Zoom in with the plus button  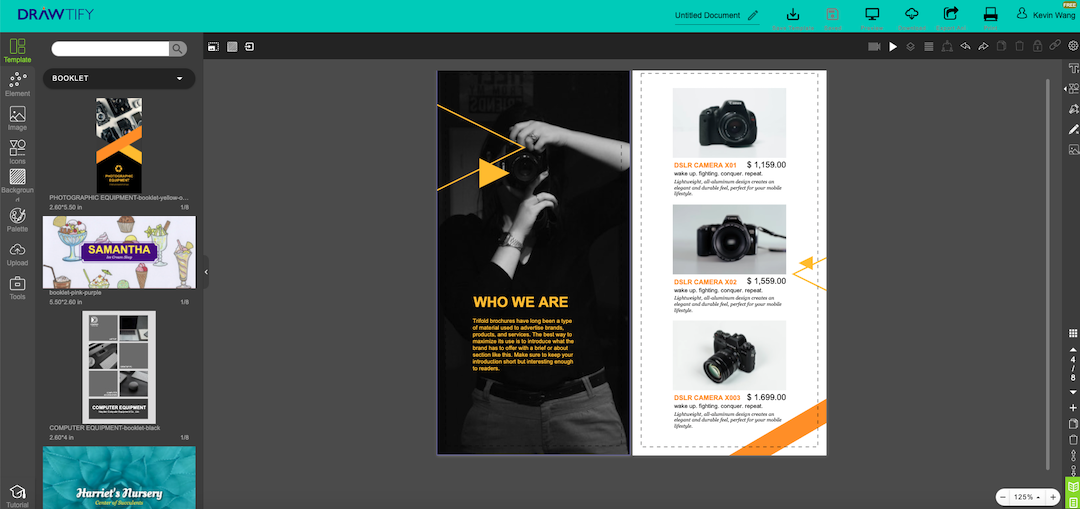click(1053, 497)
